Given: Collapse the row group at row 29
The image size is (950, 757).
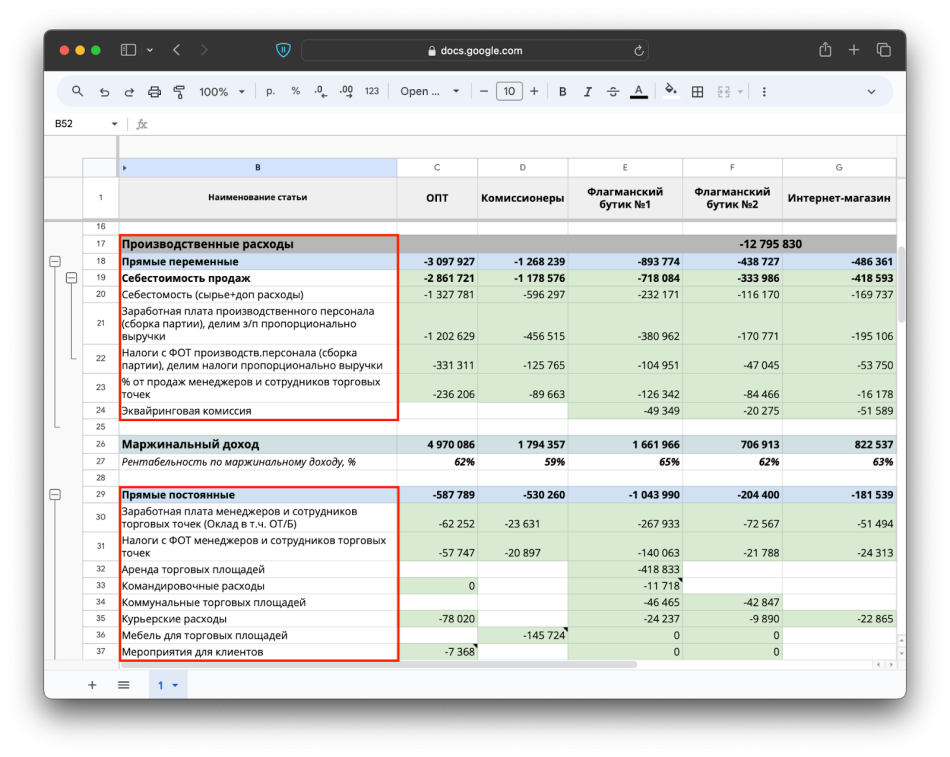Looking at the screenshot, I should point(55,494).
